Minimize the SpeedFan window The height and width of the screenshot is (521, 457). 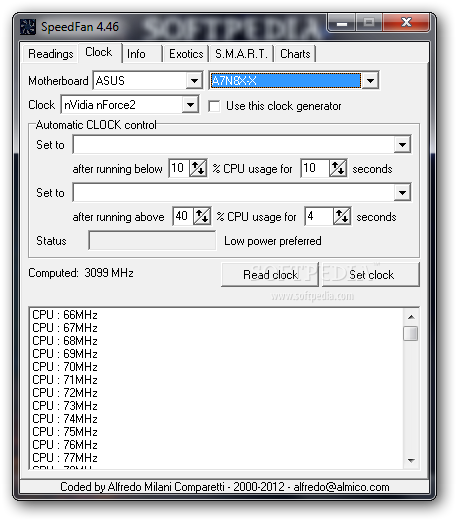(x=342, y=23)
